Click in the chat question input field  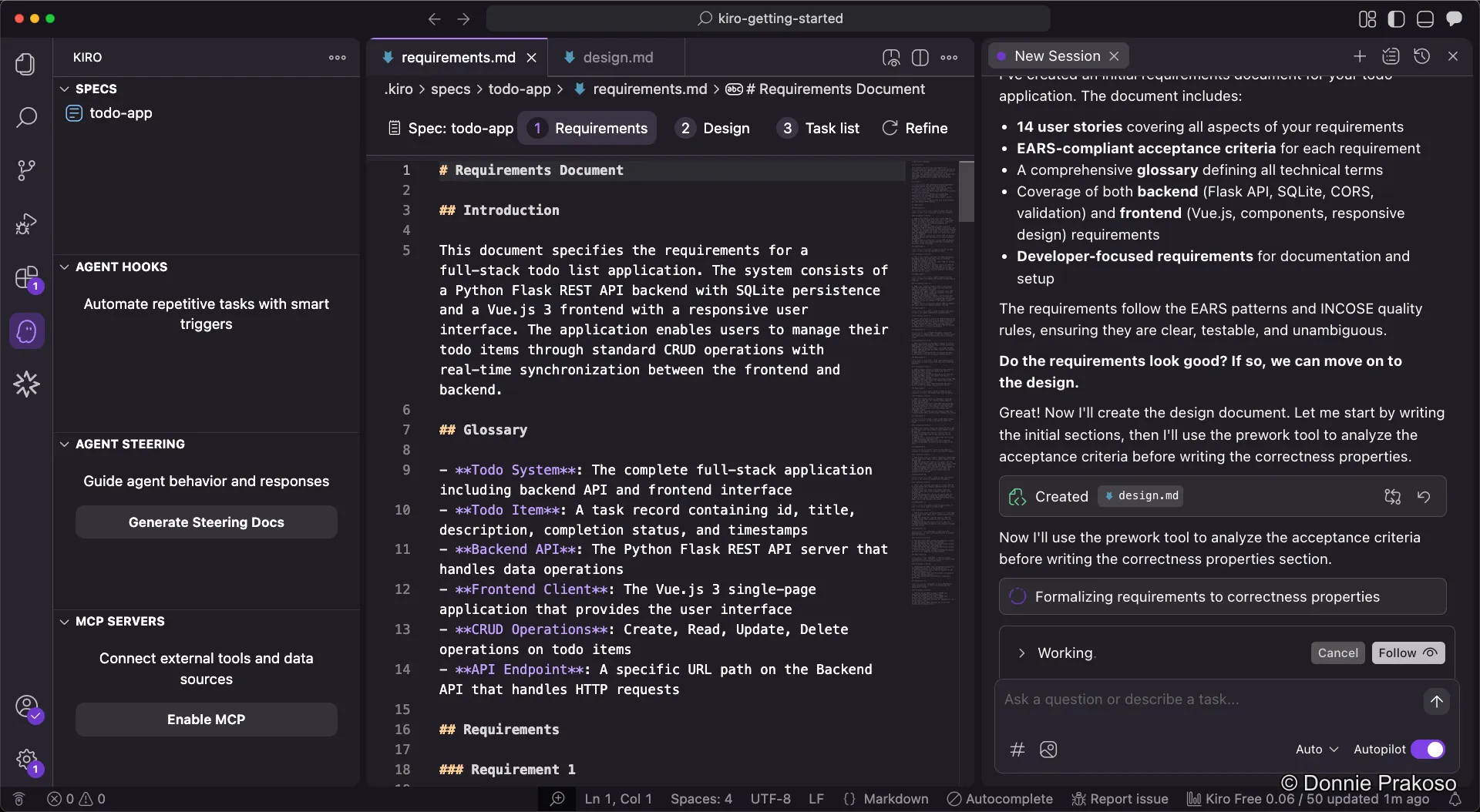click(1206, 700)
